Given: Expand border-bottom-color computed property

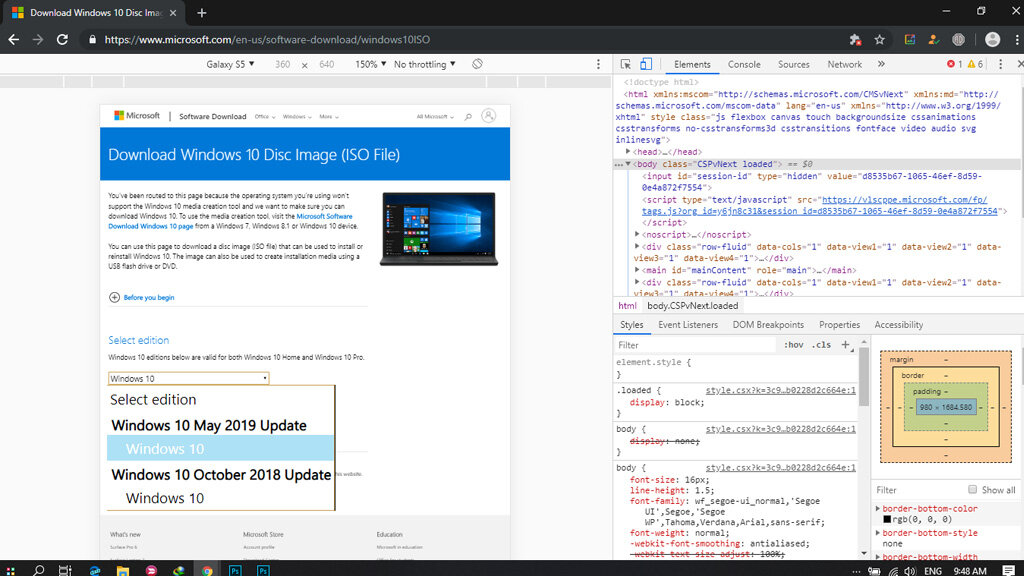Looking at the screenshot, I should [x=878, y=508].
